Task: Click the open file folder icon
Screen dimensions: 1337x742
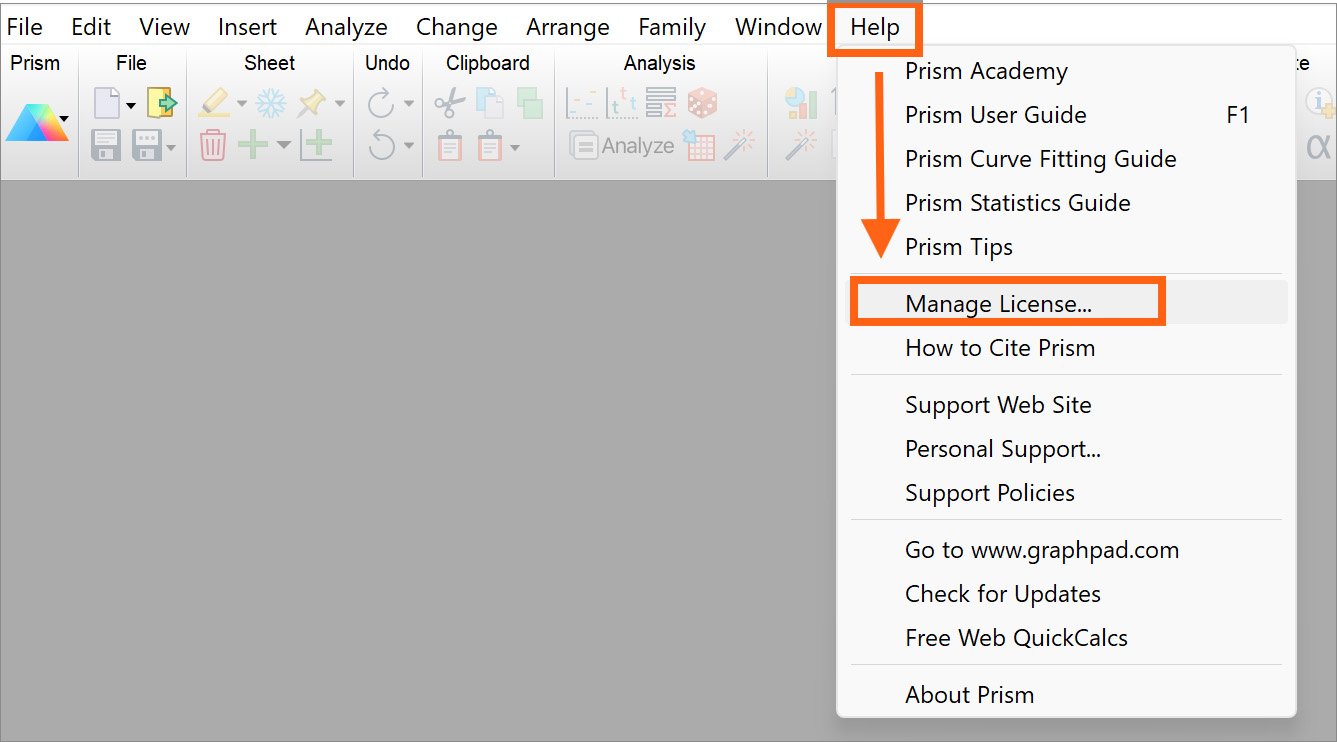Action: pyautogui.click(x=161, y=102)
